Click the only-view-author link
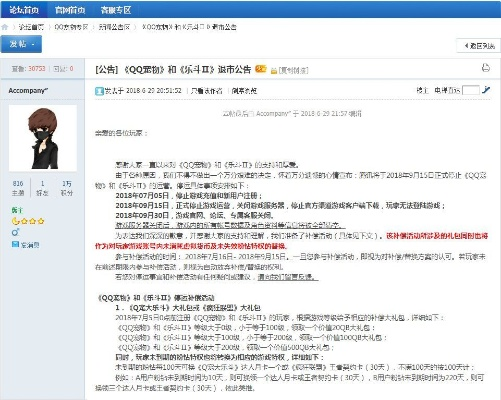Image resolution: width=501 pixels, height=400 pixels. pyautogui.click(x=206, y=91)
